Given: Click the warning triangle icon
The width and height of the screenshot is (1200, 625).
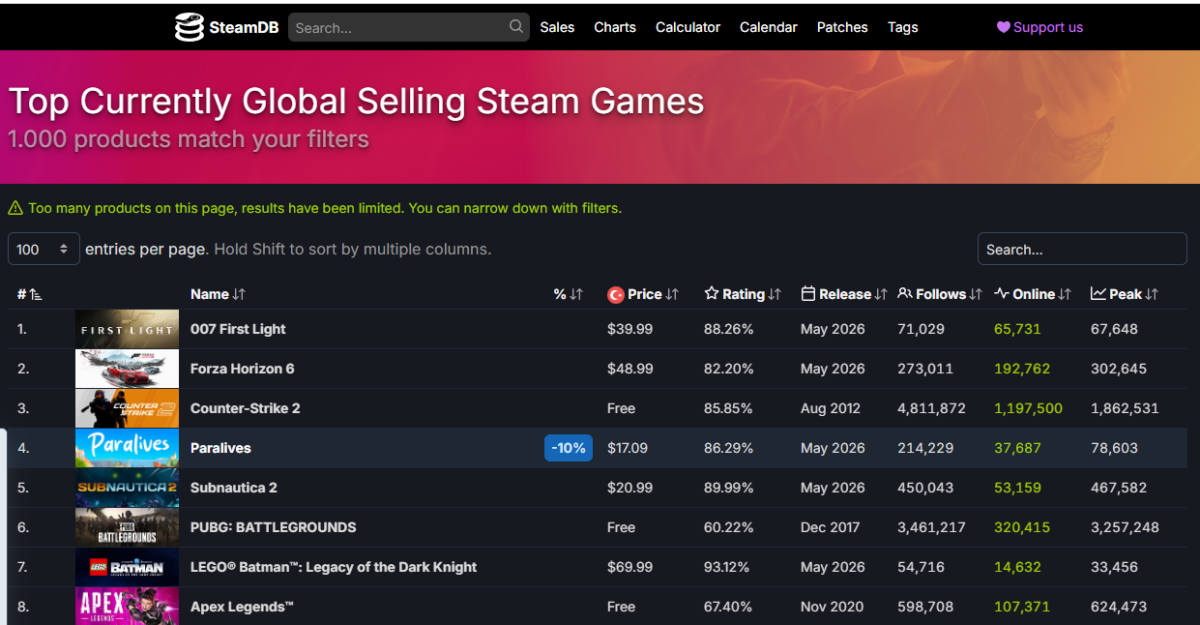Looking at the screenshot, I should (15, 208).
